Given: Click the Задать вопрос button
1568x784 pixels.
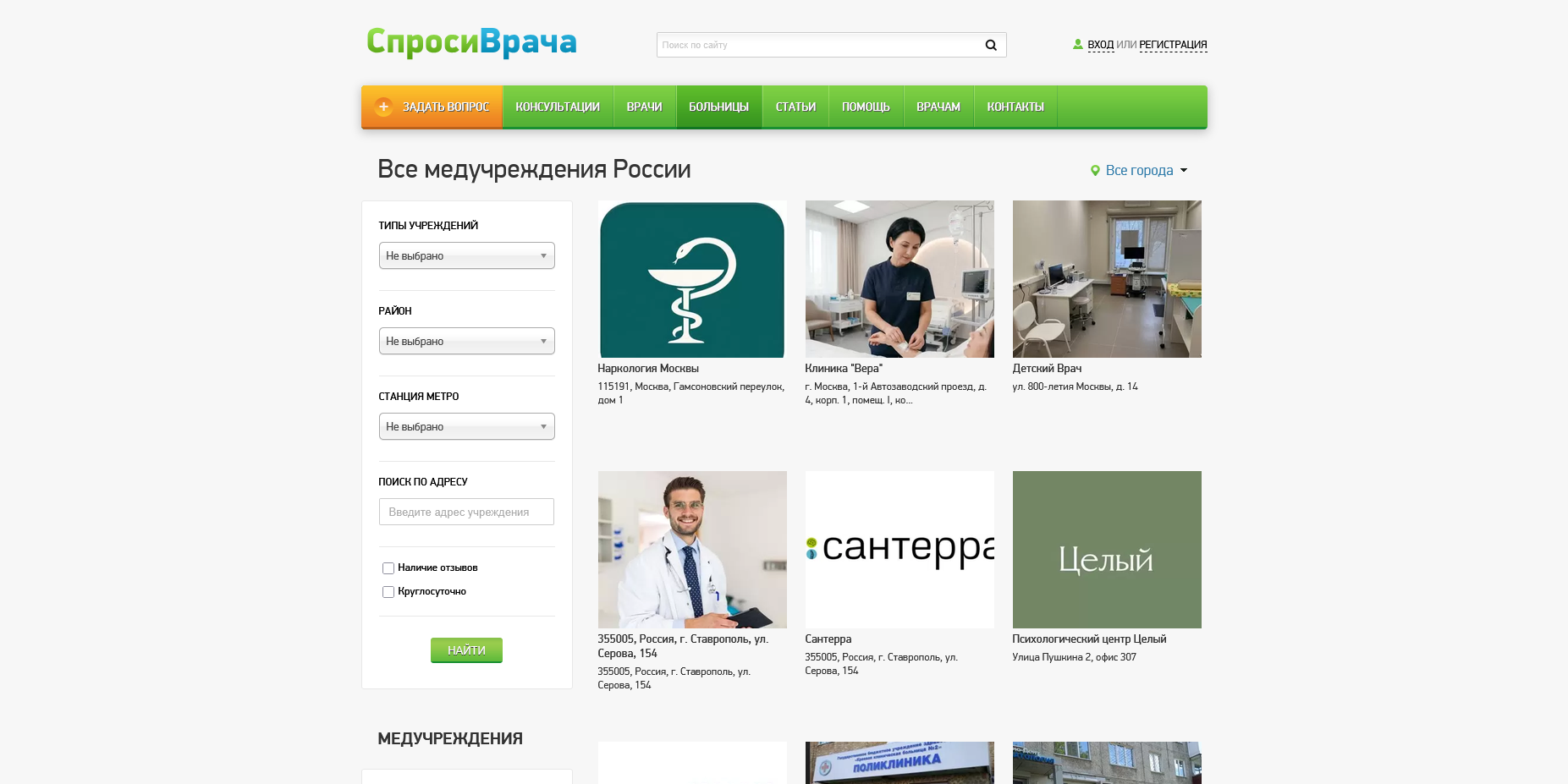Looking at the screenshot, I should click(x=432, y=107).
